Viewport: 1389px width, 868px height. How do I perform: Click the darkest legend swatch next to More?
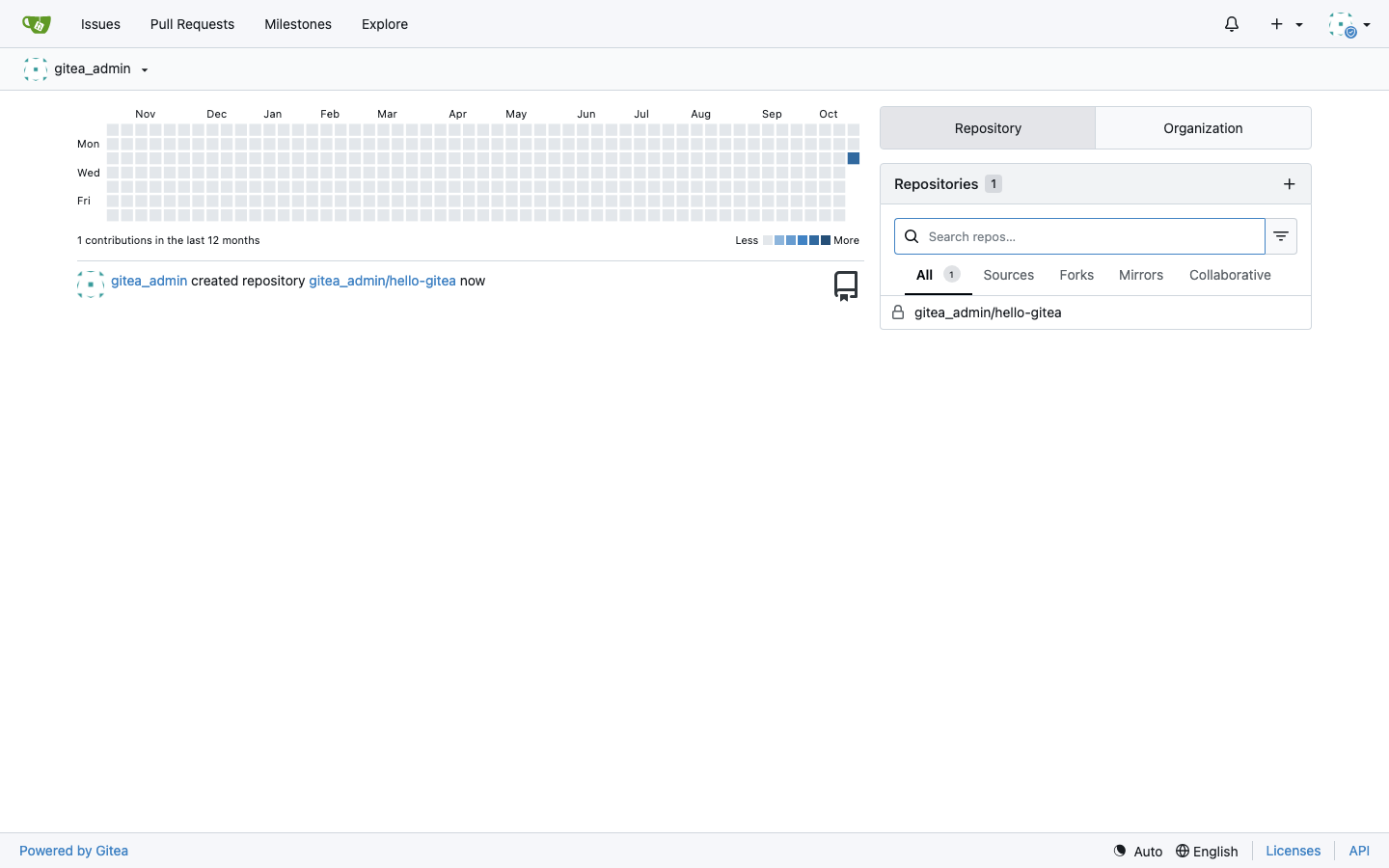tap(826, 240)
